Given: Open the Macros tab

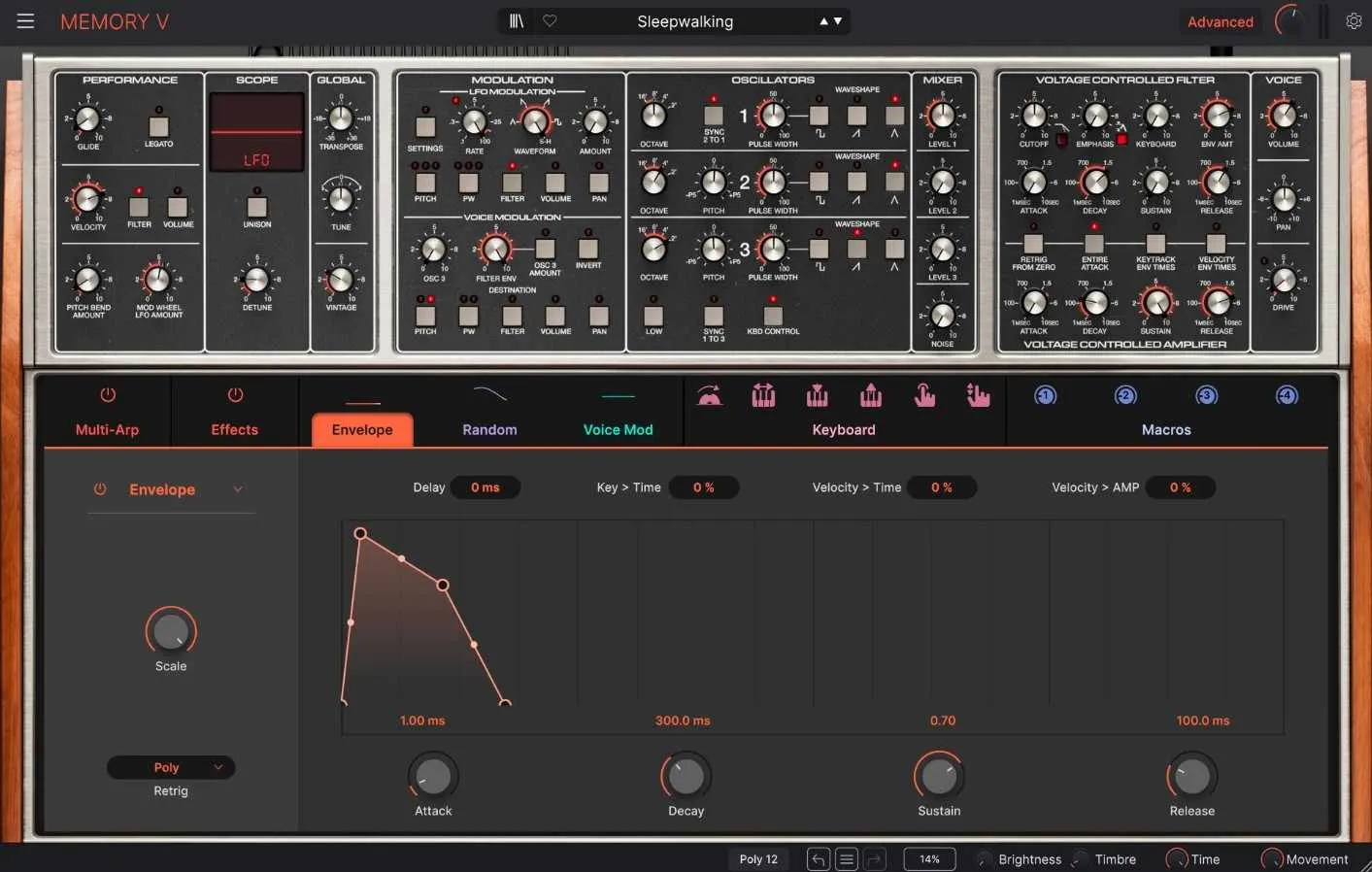Looking at the screenshot, I should [x=1166, y=429].
